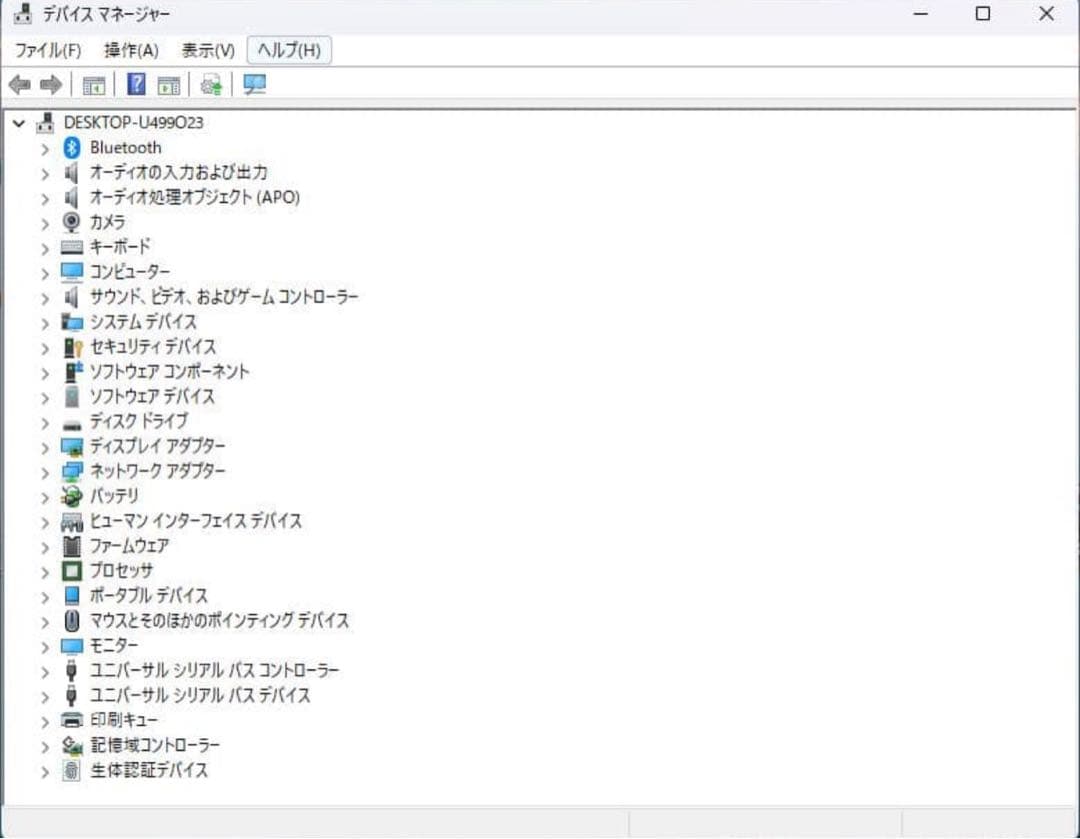This screenshot has height=839, width=1080.
Task: Collapse the DESKTOP-U499O23 root node
Action: (x=17, y=122)
